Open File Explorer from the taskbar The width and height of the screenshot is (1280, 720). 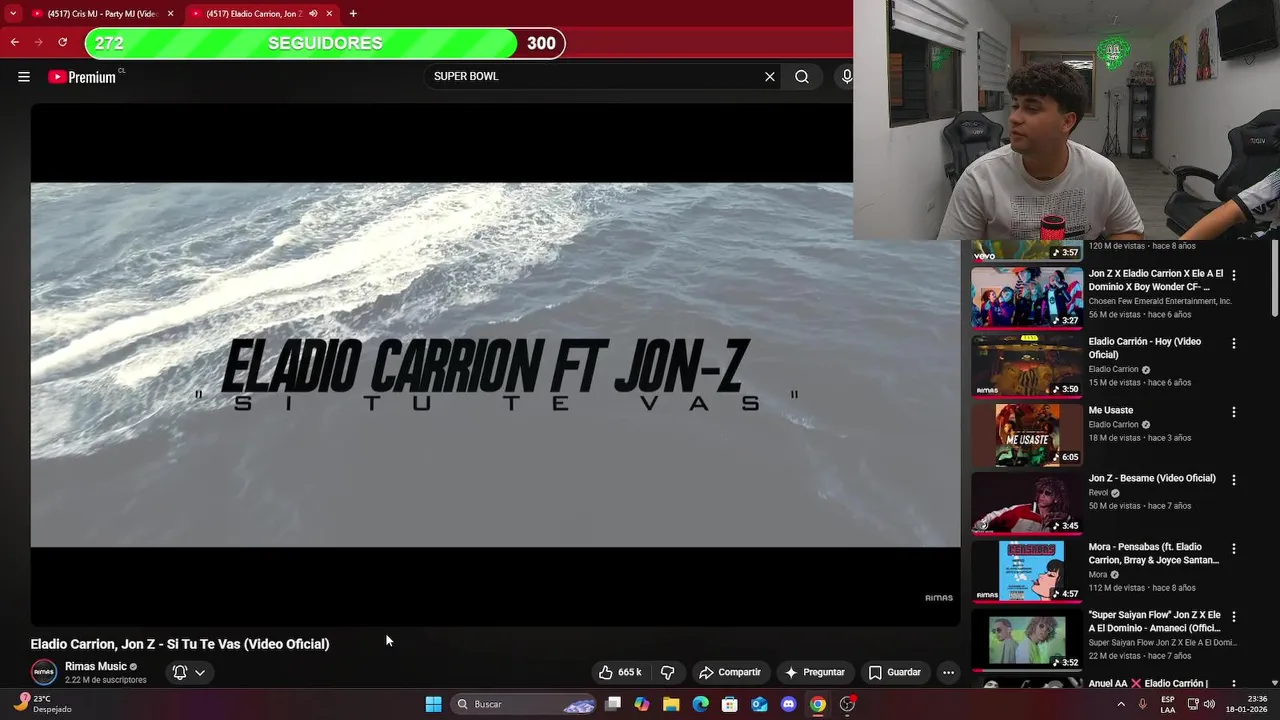671,704
